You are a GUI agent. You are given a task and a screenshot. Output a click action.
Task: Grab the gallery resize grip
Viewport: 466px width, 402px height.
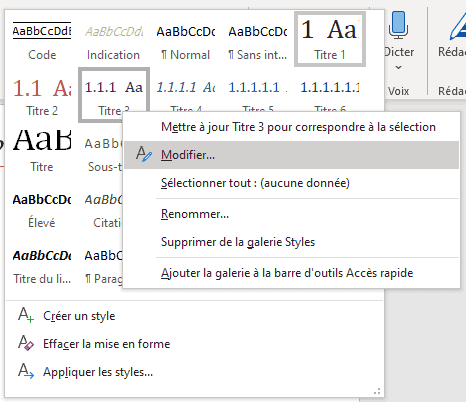tap(377, 391)
